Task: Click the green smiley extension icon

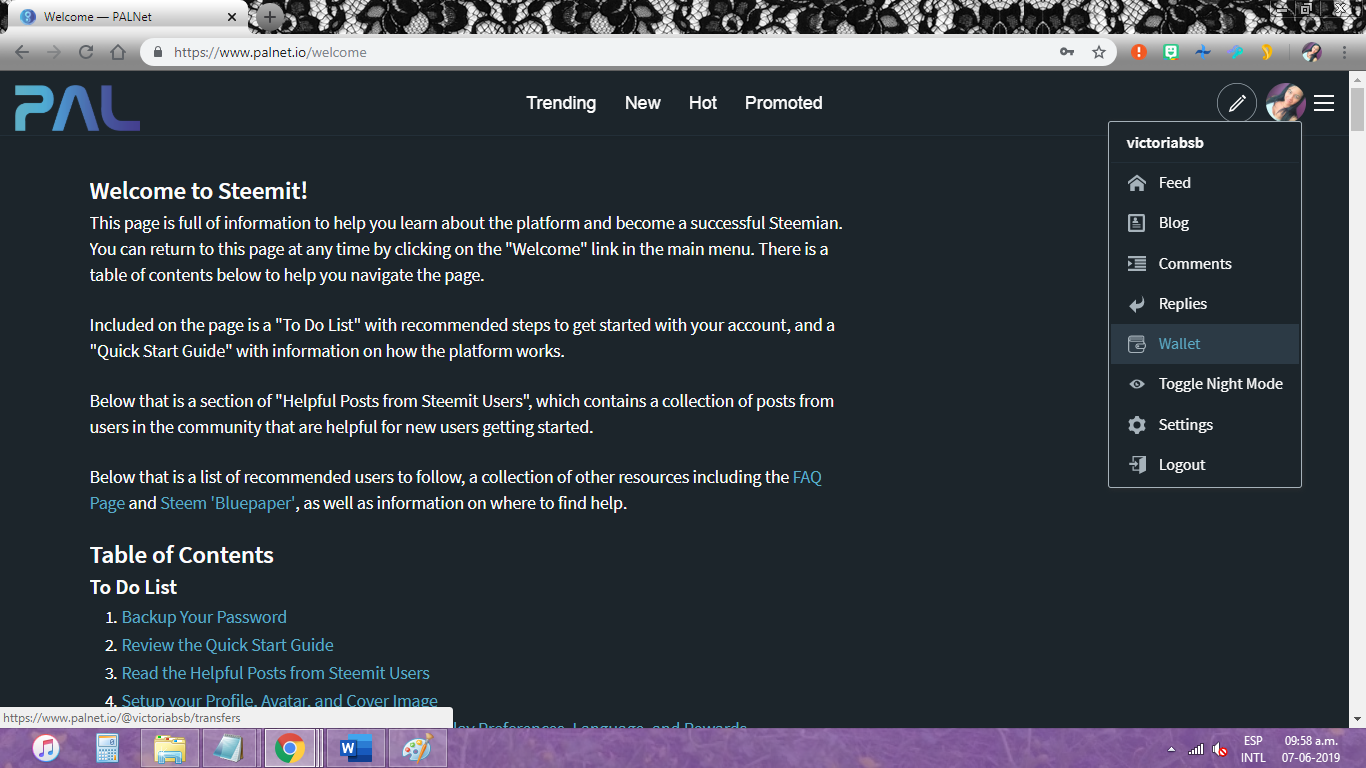Action: (x=1171, y=52)
